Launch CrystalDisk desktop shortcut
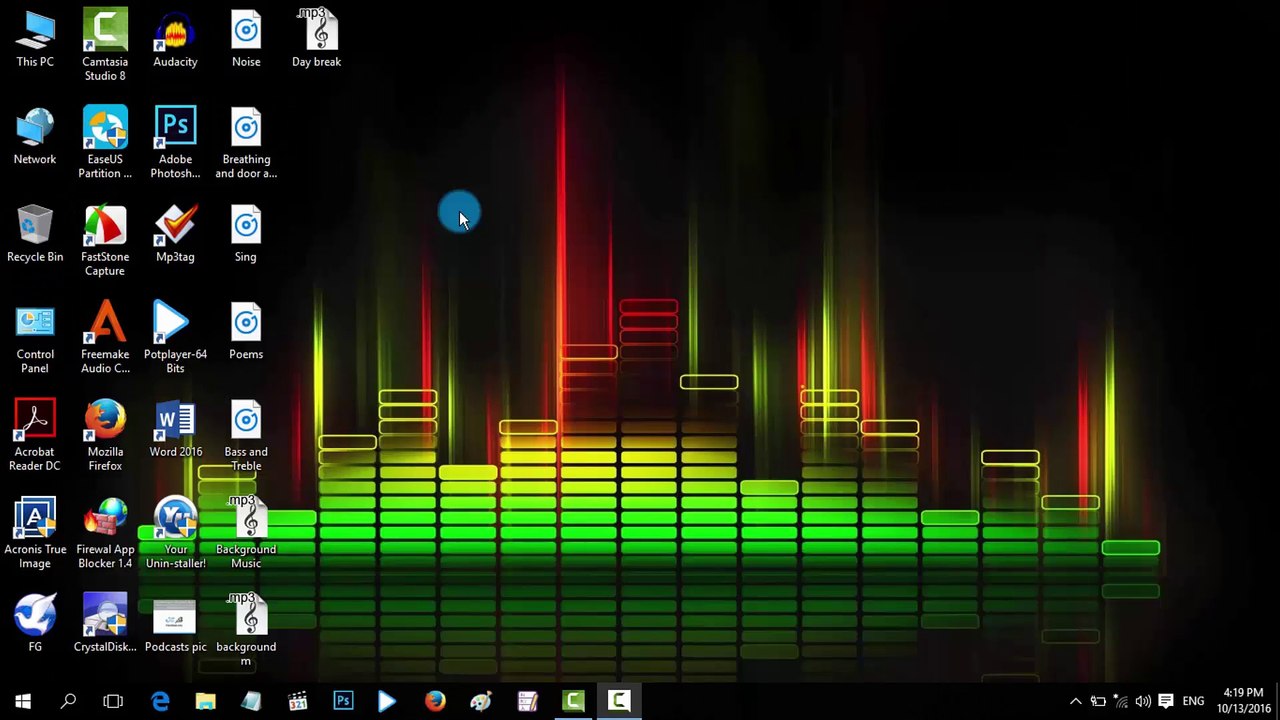The height and width of the screenshot is (720, 1280). tap(105, 622)
